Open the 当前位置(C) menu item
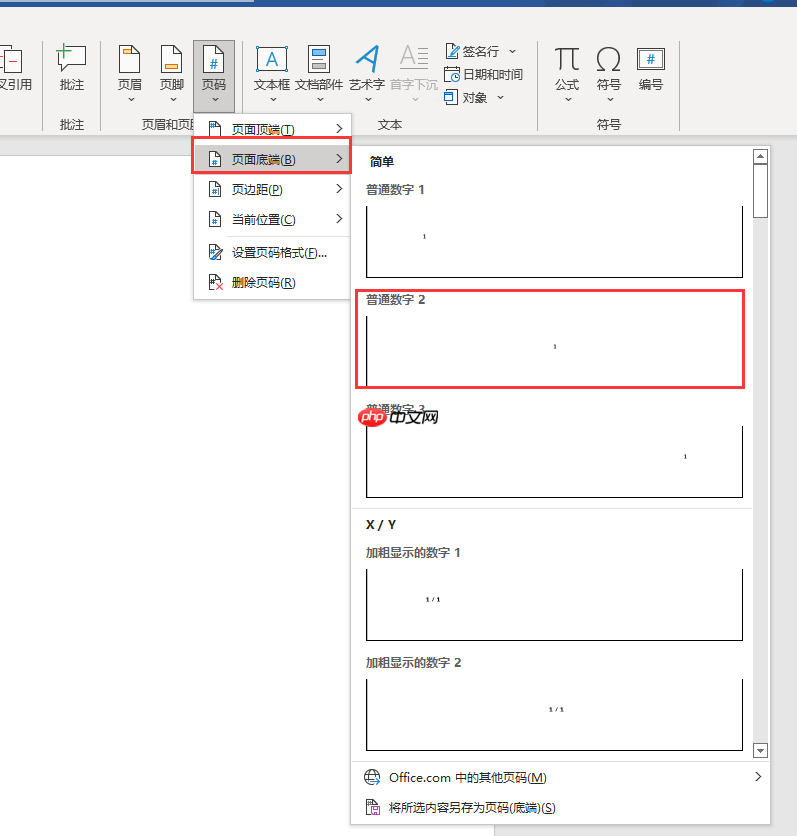Viewport: 797px width, 836px height. [x=272, y=219]
